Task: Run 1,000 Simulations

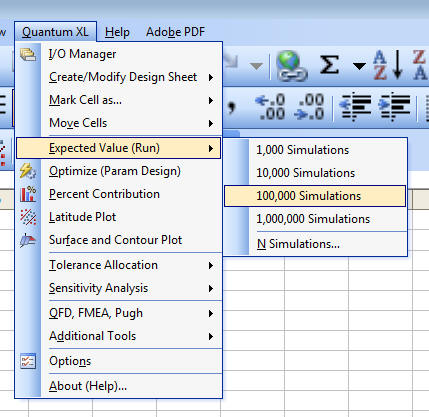Action: coord(315,150)
